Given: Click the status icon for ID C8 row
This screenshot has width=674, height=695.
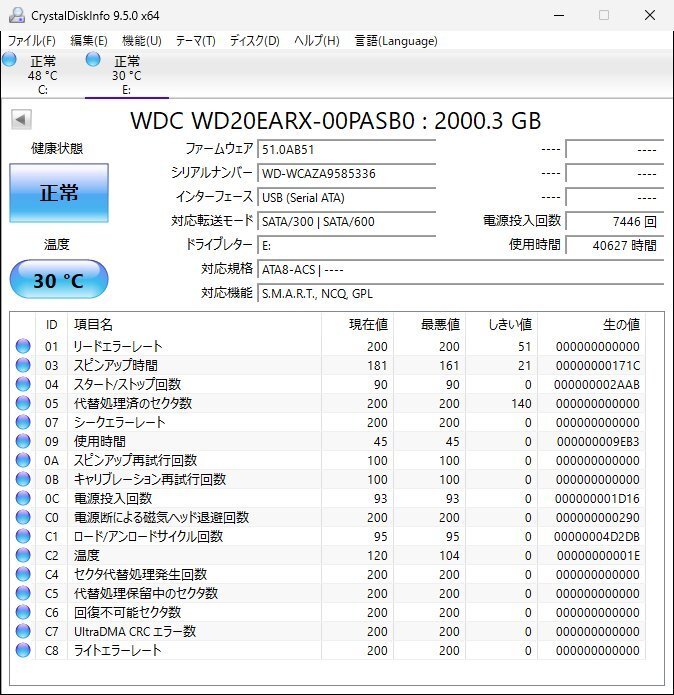Looking at the screenshot, I should pos(23,650).
